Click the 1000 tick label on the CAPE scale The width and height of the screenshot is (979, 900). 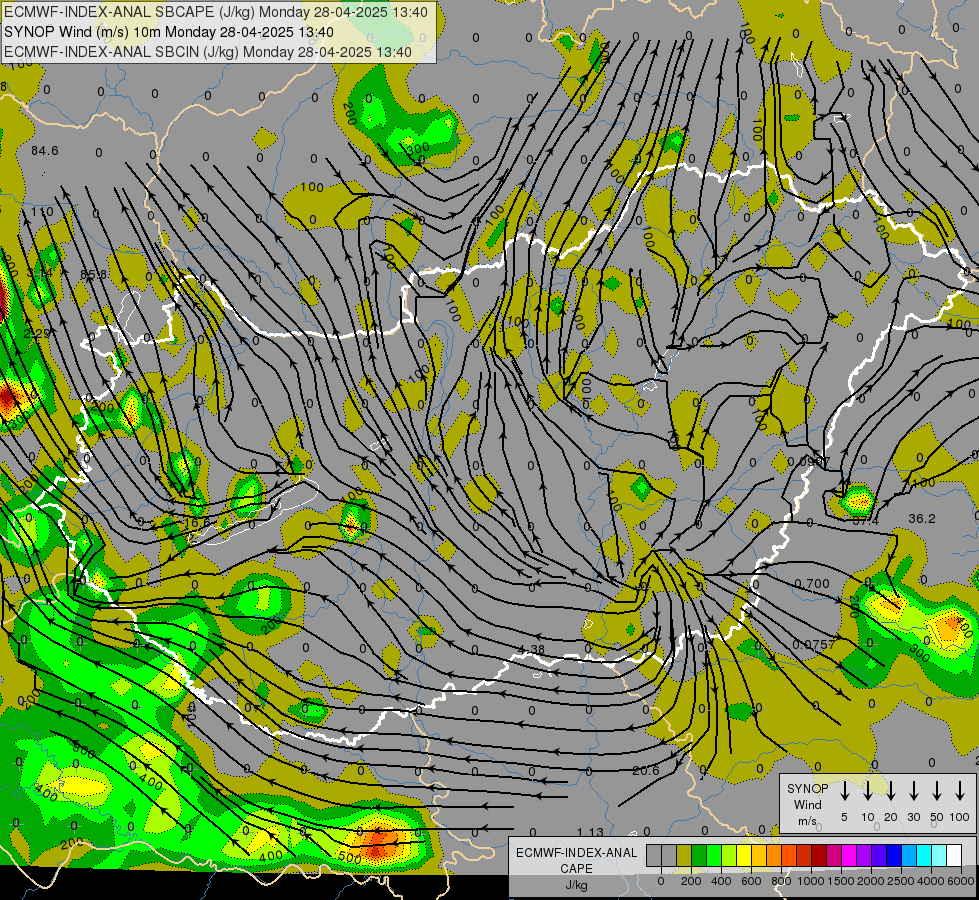[x=810, y=881]
